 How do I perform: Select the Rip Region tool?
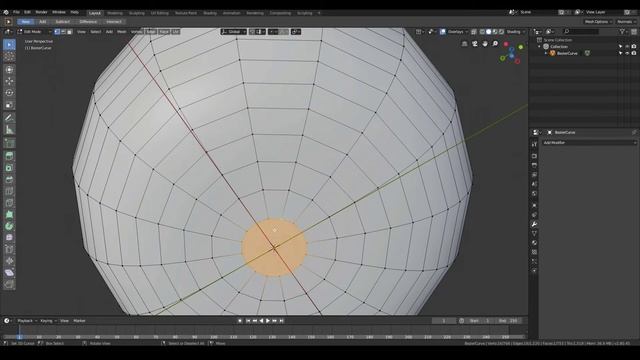point(9,284)
